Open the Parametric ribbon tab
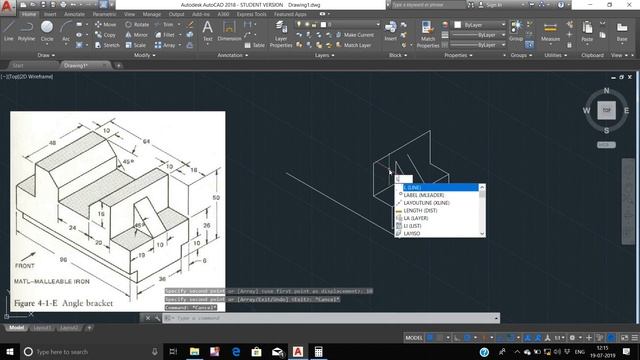The height and width of the screenshot is (360, 640). point(104,14)
